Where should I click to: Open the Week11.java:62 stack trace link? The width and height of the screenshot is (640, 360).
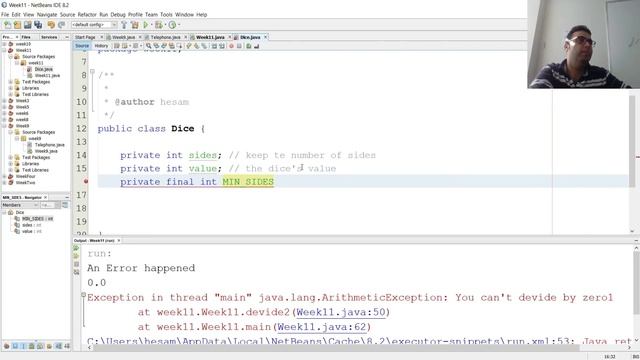[x=322, y=327]
